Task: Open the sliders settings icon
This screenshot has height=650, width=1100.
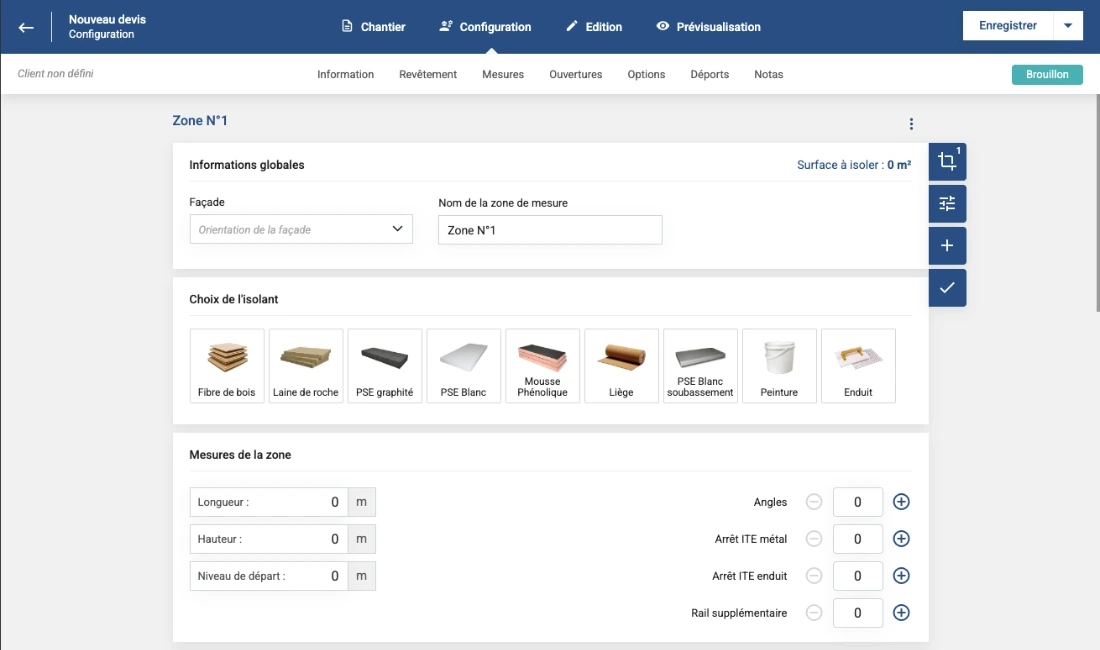Action: [947, 204]
